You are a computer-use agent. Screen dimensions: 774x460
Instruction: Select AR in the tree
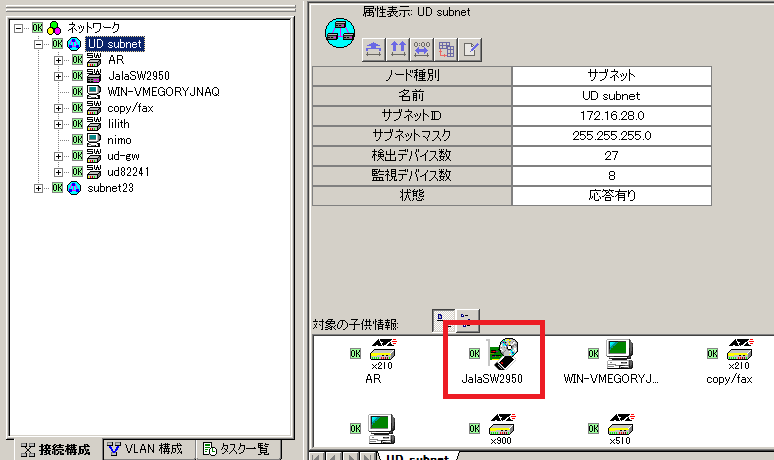tap(116, 60)
